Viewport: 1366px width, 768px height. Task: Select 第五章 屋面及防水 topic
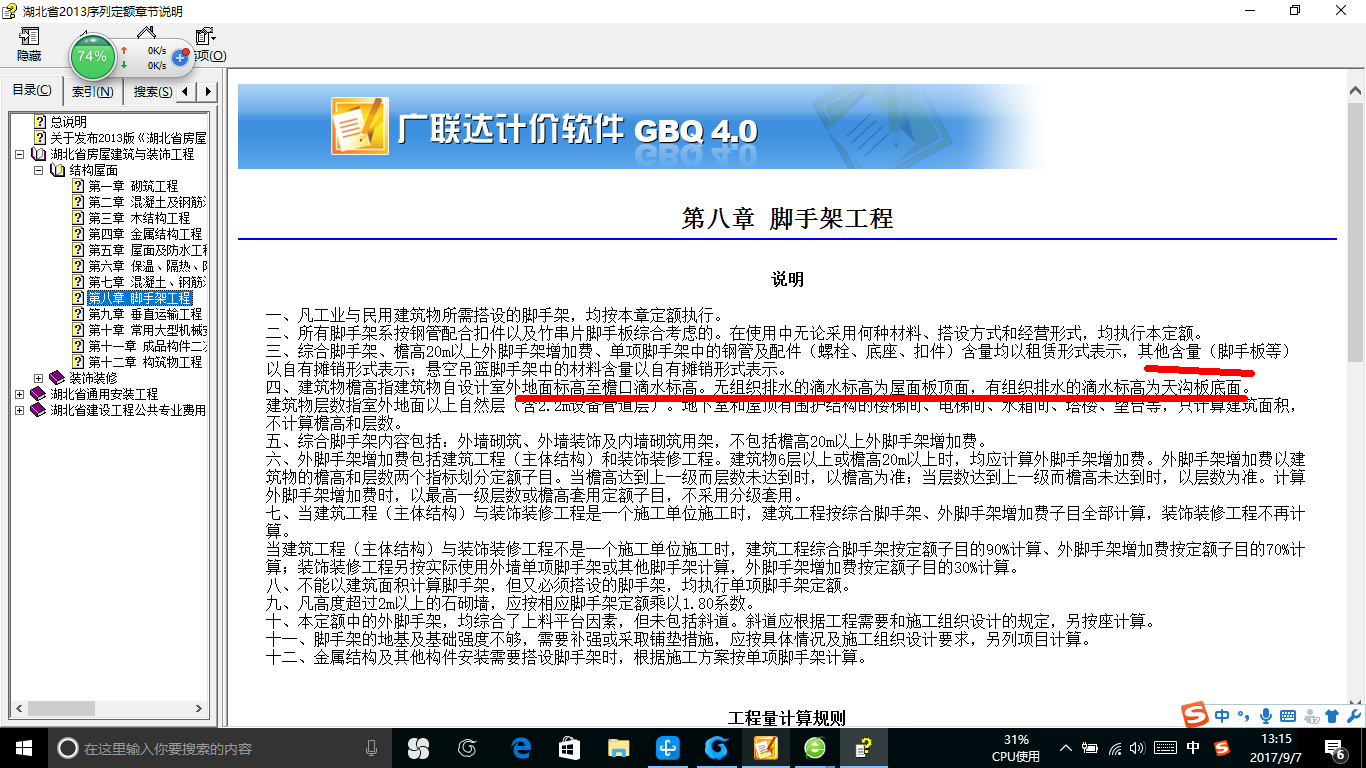tap(147, 250)
